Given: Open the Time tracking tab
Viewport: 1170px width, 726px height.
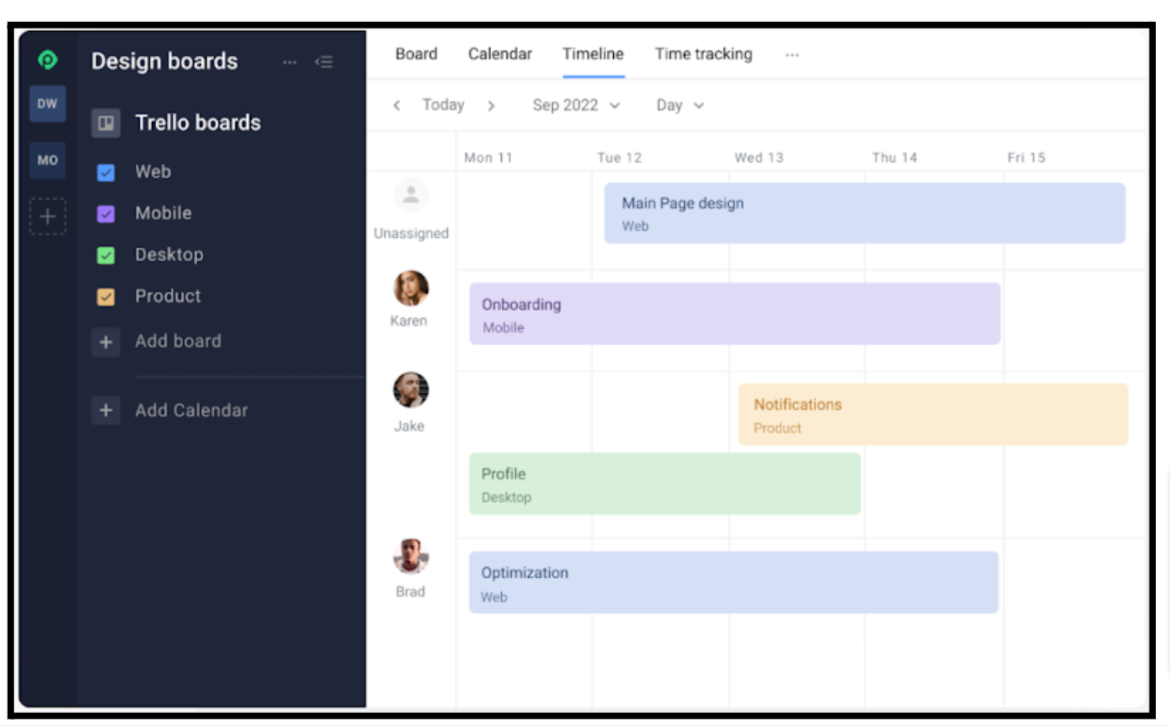Looking at the screenshot, I should (703, 54).
